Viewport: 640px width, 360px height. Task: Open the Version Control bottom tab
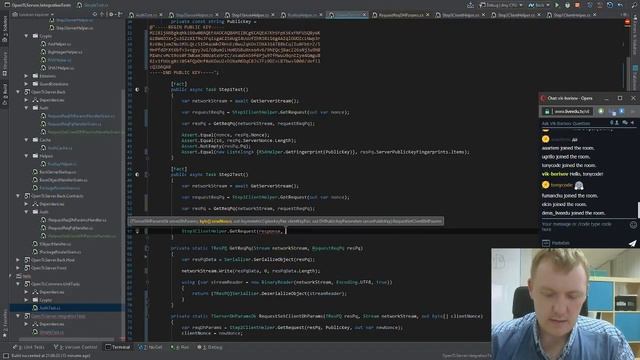point(76,347)
